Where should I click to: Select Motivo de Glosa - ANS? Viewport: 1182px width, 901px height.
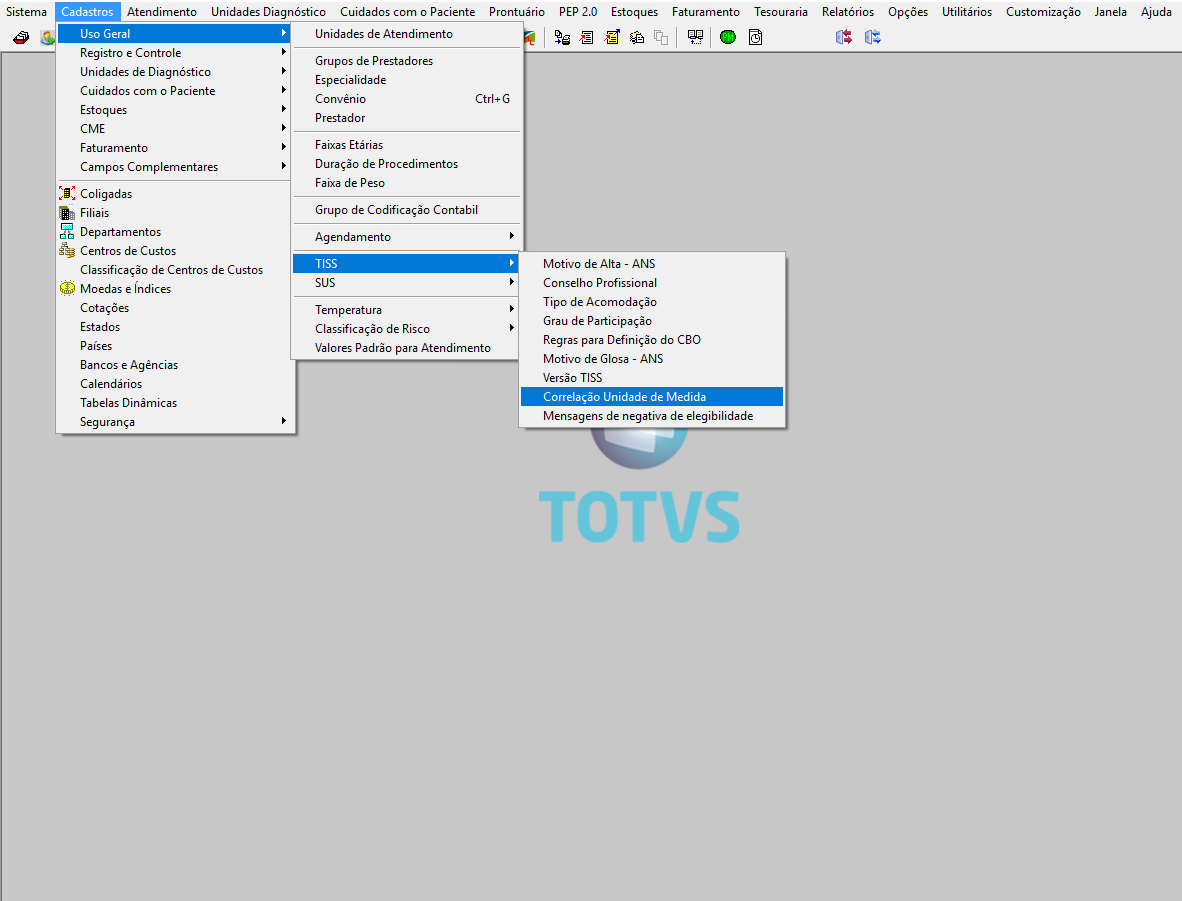[652, 359]
